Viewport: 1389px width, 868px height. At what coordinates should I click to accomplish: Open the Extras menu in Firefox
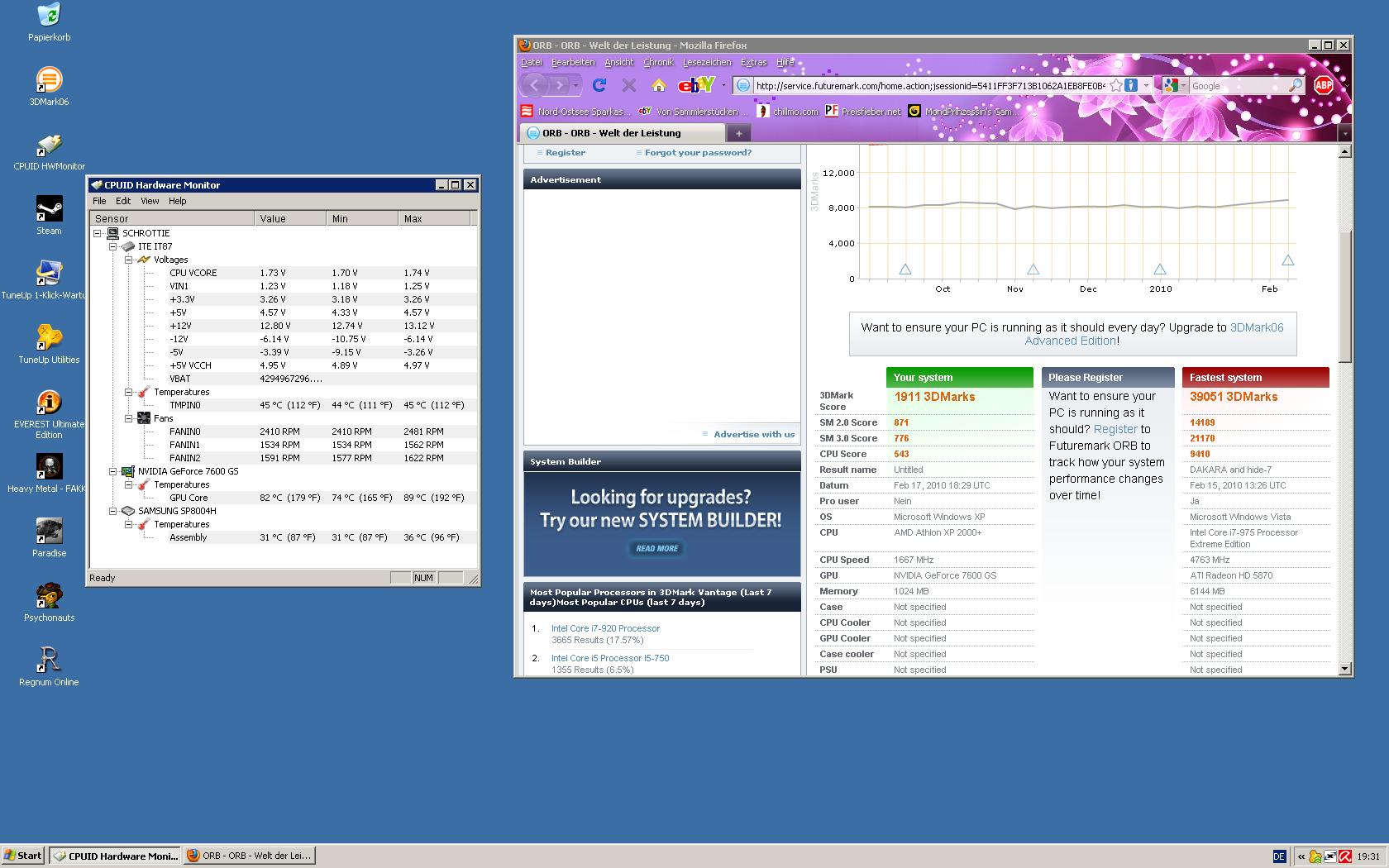click(x=753, y=62)
